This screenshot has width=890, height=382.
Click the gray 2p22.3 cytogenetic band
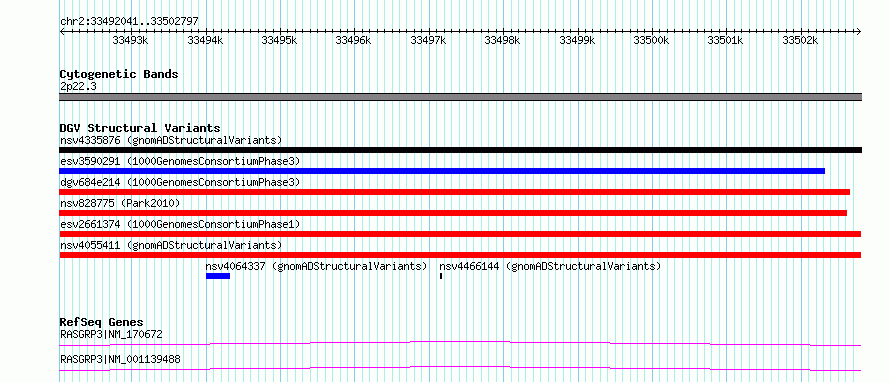coord(460,97)
